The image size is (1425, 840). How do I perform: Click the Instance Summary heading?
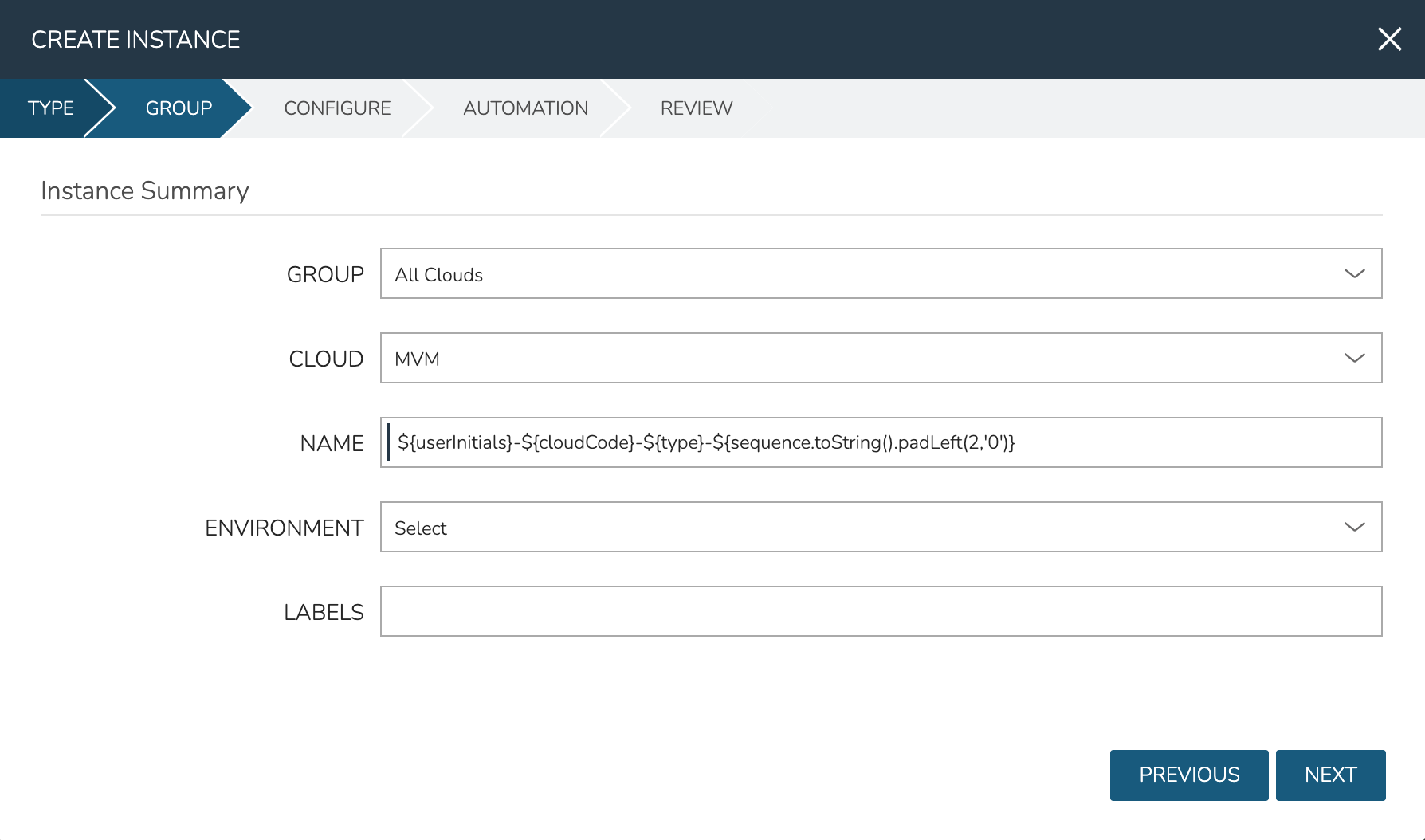(144, 191)
